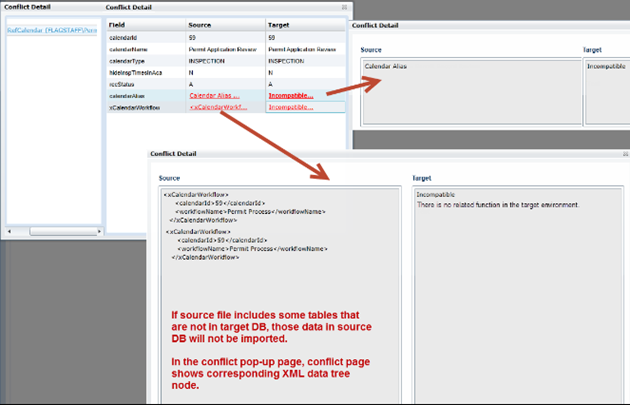
Task: Open the Incompatible link in calendarAlias row
Action: tap(291, 95)
